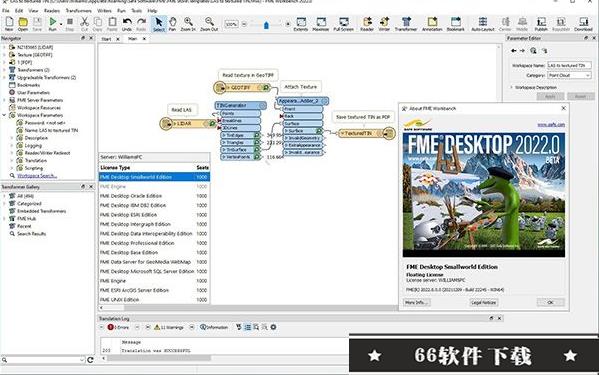Viewport: 599px width, 375px height.
Task: Open the Category dropdown in Parameter Editor
Action: pos(570,75)
